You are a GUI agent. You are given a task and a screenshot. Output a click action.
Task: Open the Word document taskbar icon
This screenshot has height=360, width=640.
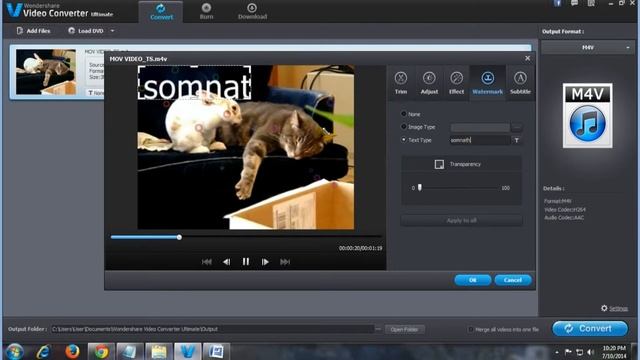tap(216, 351)
